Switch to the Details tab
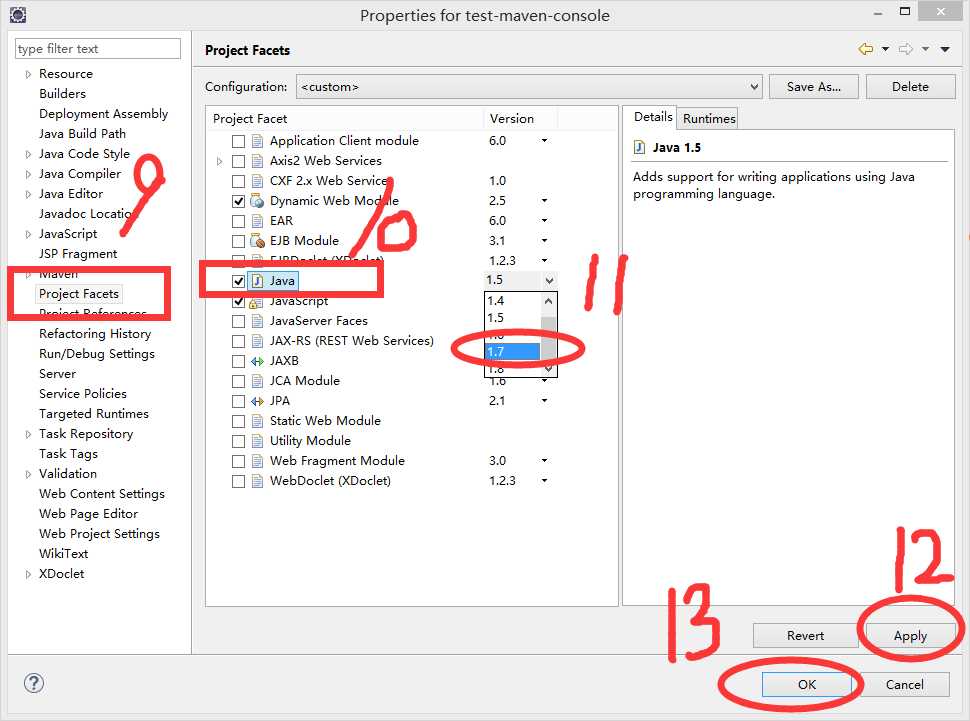 click(653, 116)
